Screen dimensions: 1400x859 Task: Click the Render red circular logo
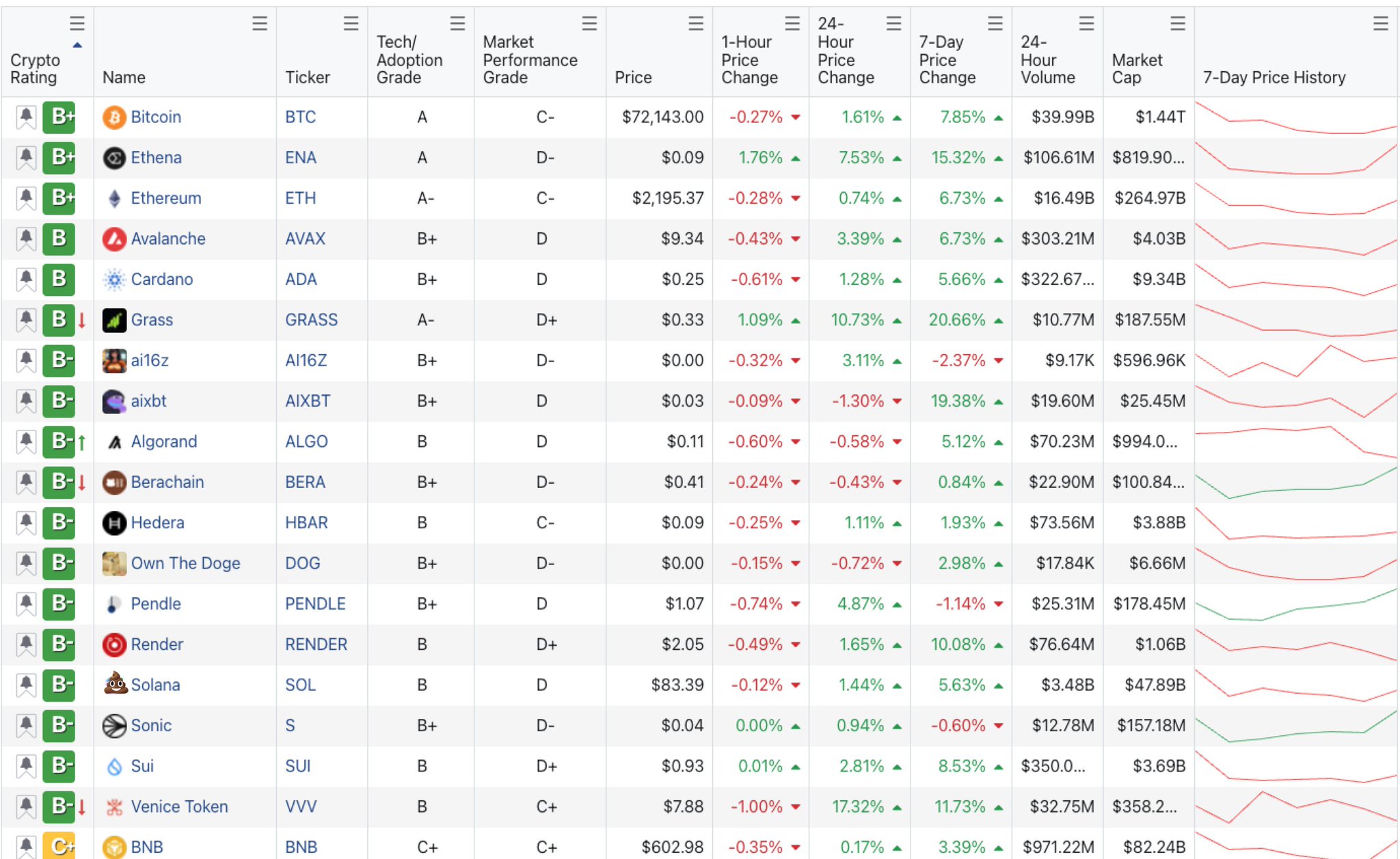[114, 644]
